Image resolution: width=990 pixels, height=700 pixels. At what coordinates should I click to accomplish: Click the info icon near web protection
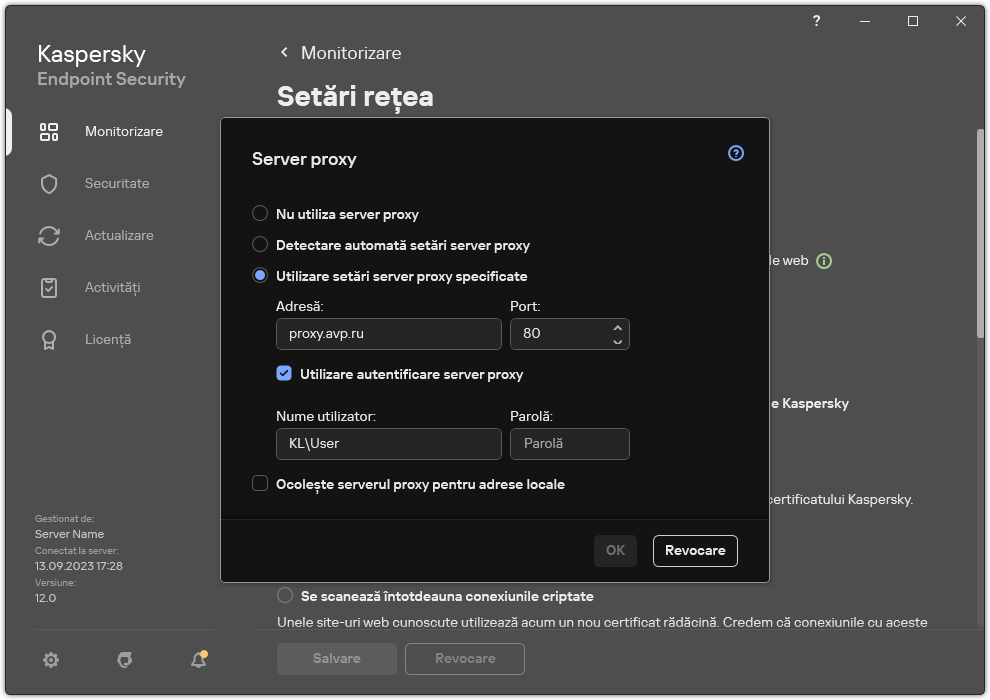tap(823, 260)
